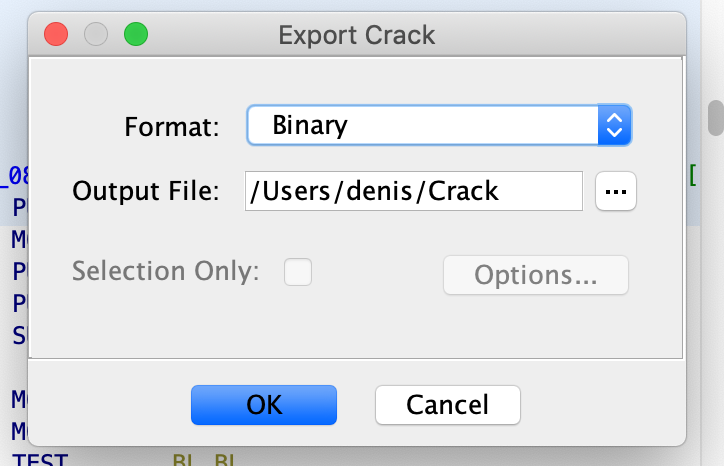Confirm export with the OK button
This screenshot has height=466, width=724.
point(264,405)
